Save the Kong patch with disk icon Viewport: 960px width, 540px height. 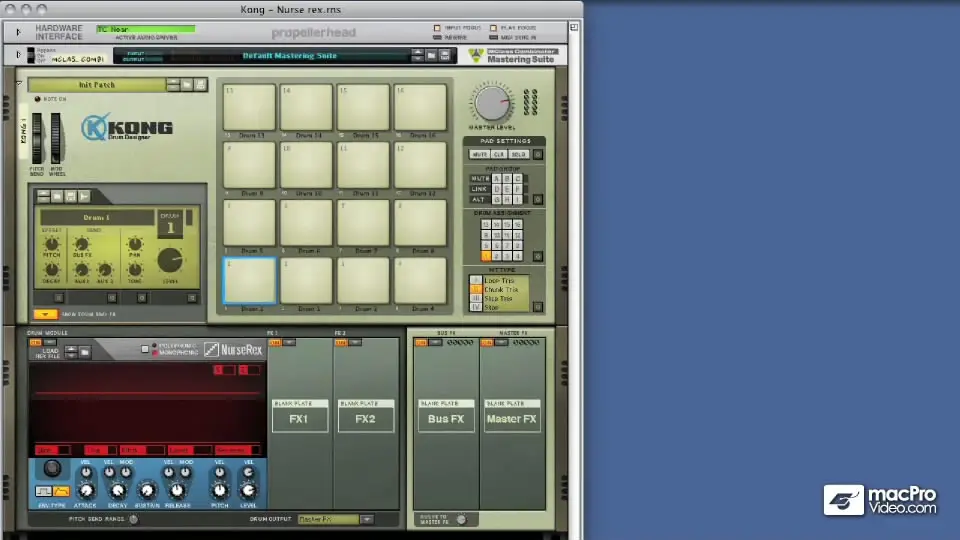(x=200, y=84)
